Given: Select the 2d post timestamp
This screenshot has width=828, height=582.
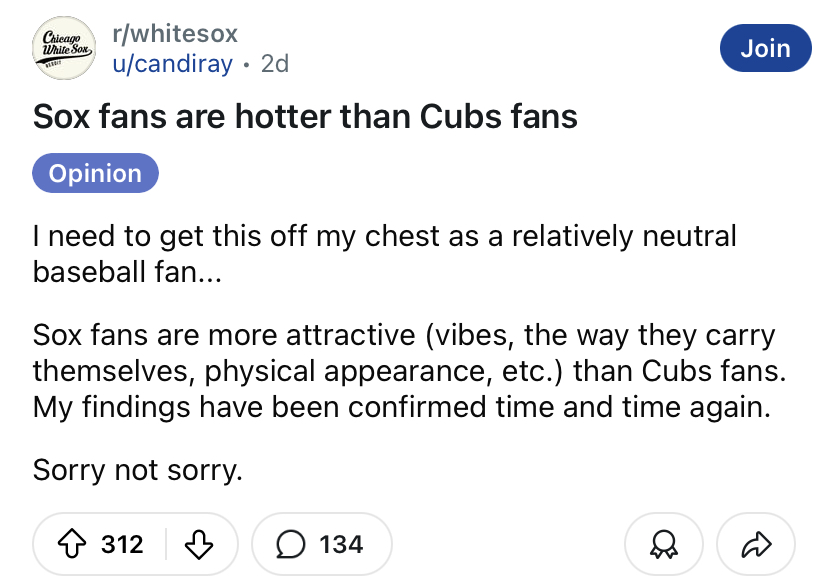Looking at the screenshot, I should coord(275,64).
